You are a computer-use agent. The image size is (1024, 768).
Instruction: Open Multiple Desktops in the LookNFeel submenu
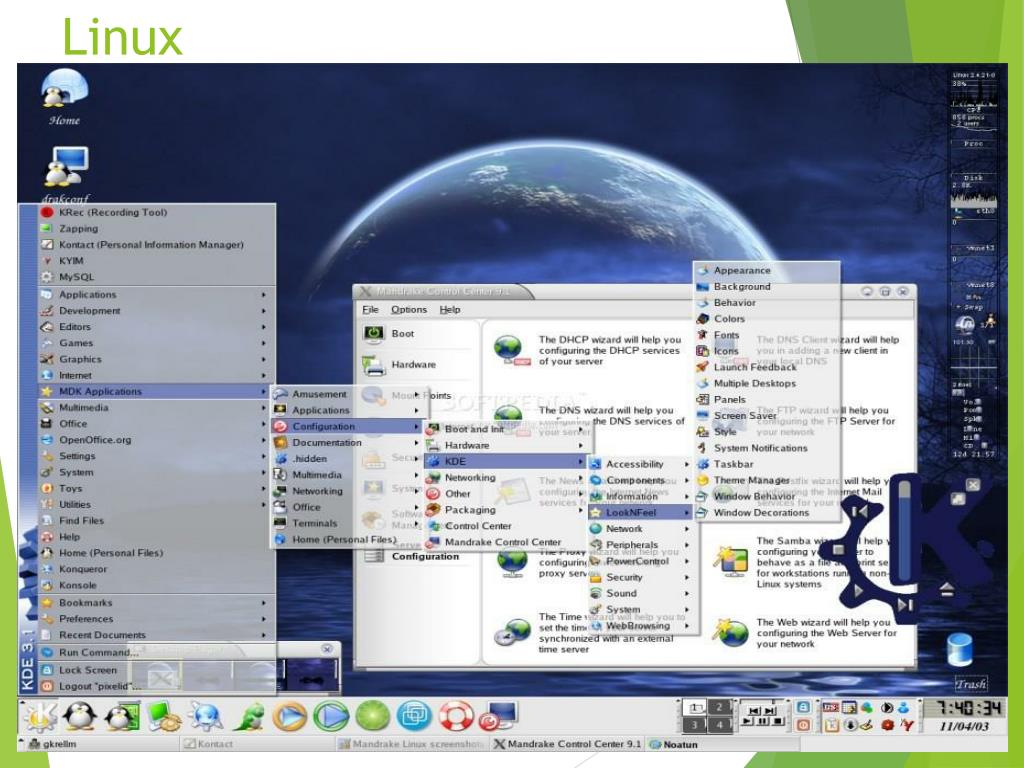(x=767, y=383)
